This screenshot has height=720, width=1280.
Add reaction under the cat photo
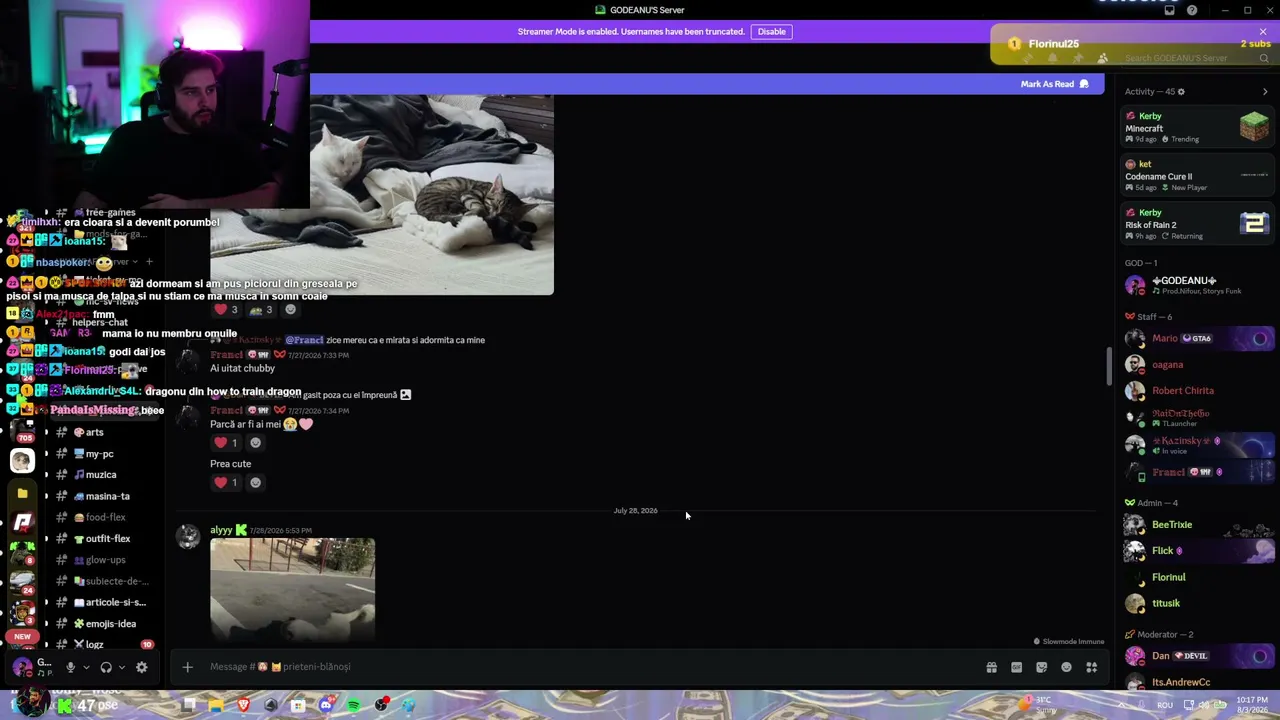click(x=290, y=310)
